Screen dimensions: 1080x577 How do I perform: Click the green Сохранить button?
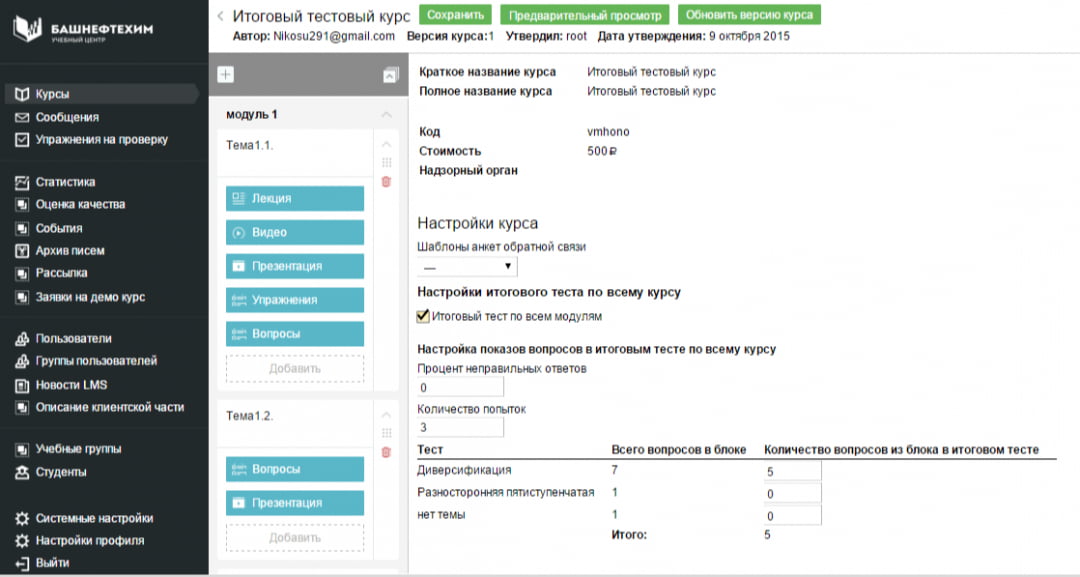[x=455, y=15]
